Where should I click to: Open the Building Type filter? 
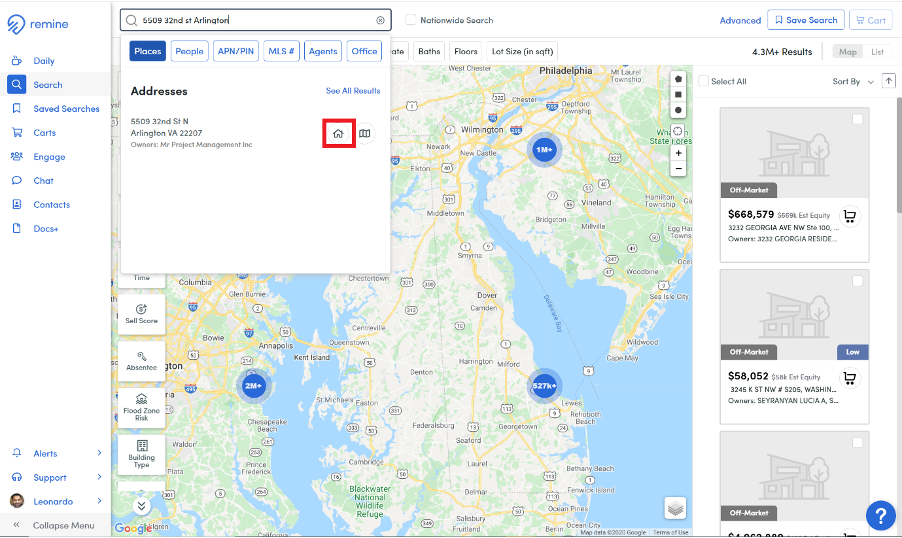point(142,454)
